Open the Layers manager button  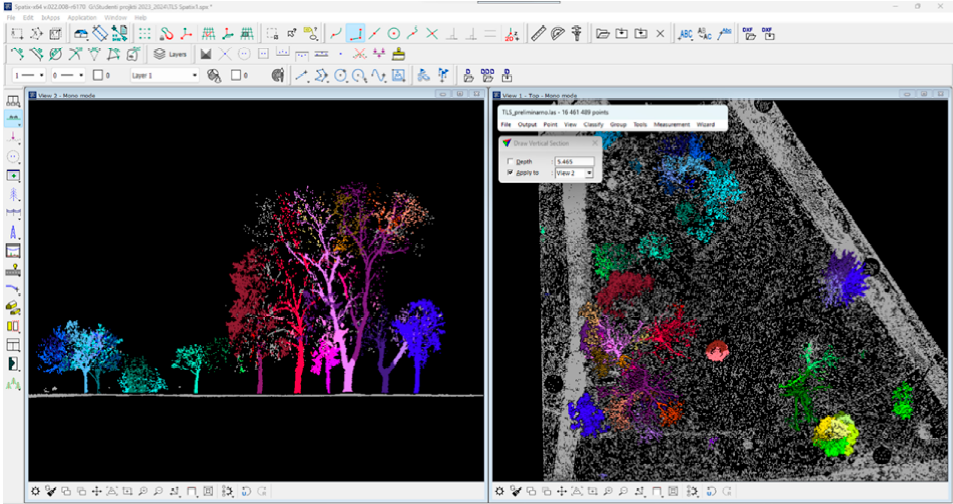point(170,54)
